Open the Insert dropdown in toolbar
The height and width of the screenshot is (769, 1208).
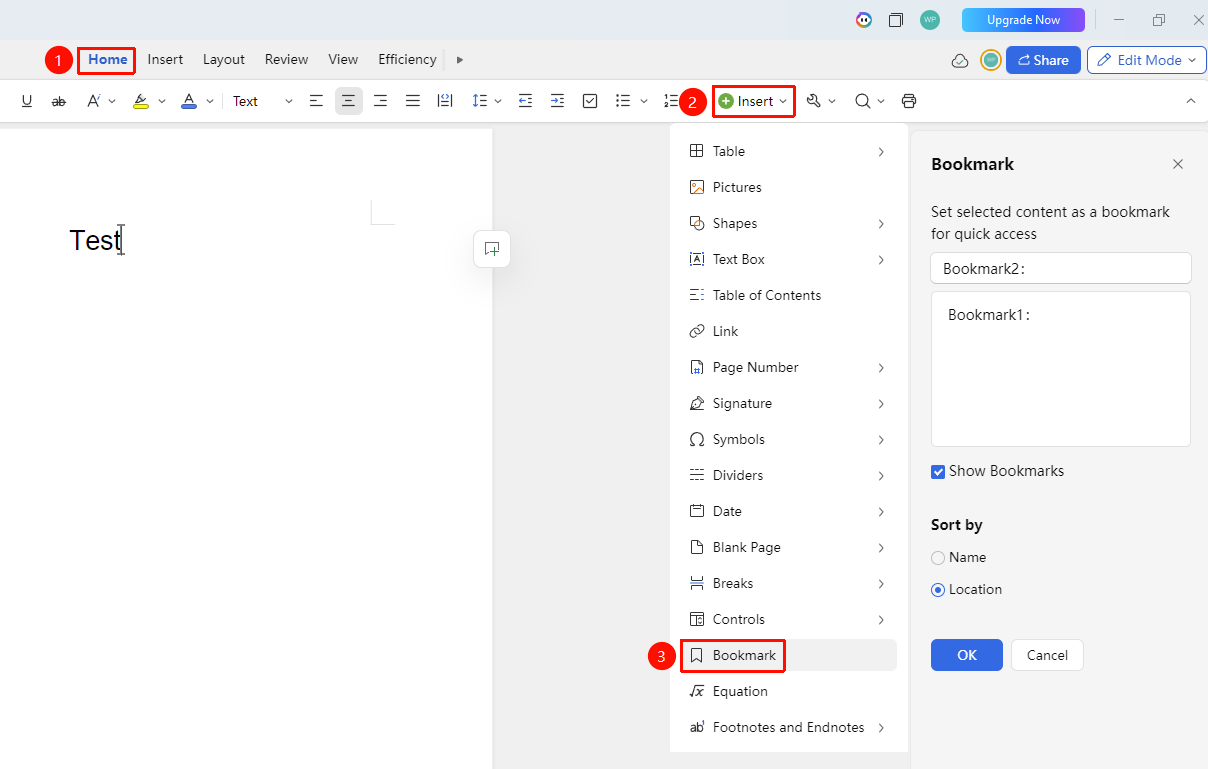[x=754, y=101]
